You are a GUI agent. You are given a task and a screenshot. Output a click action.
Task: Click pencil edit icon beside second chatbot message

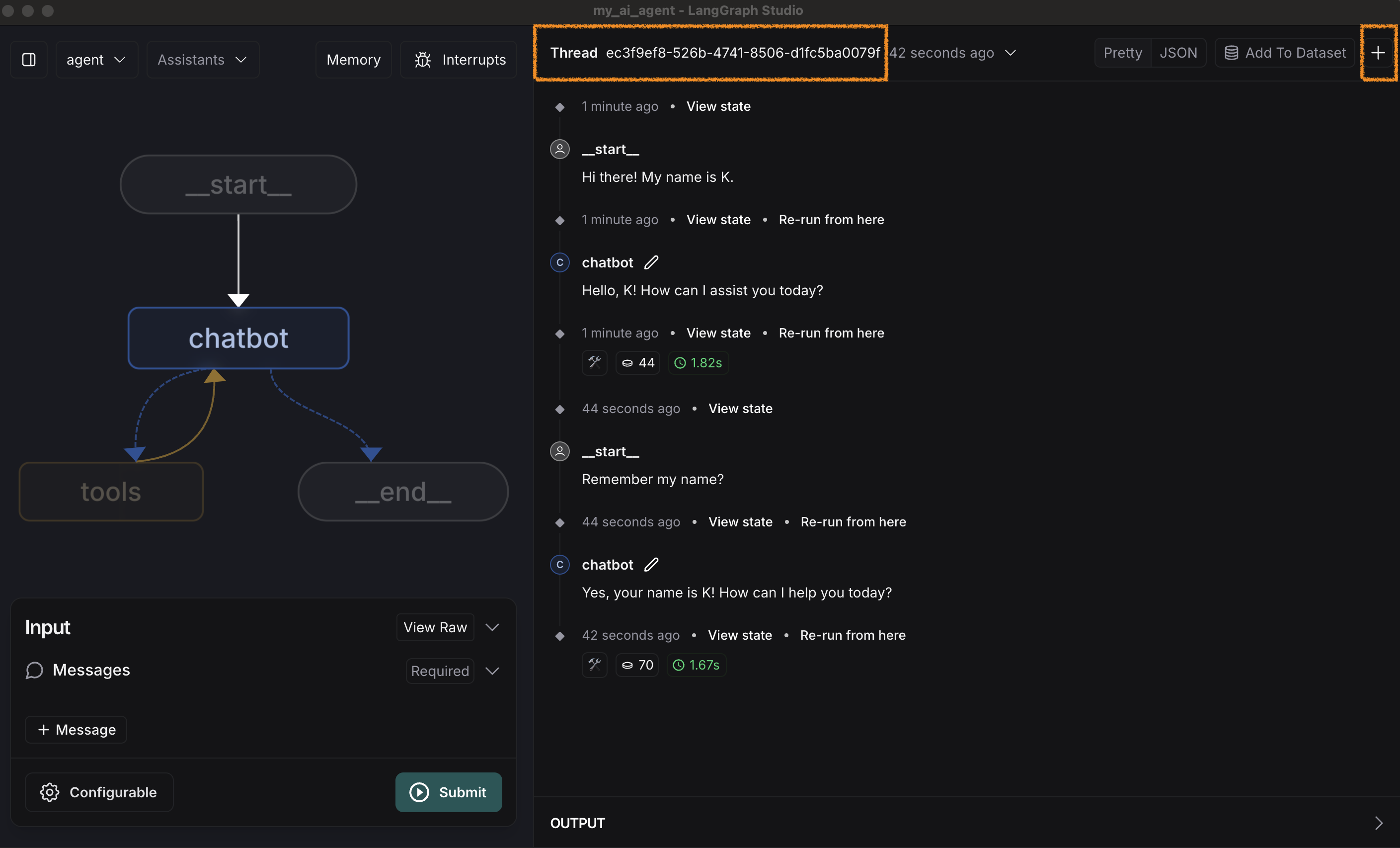point(651,564)
